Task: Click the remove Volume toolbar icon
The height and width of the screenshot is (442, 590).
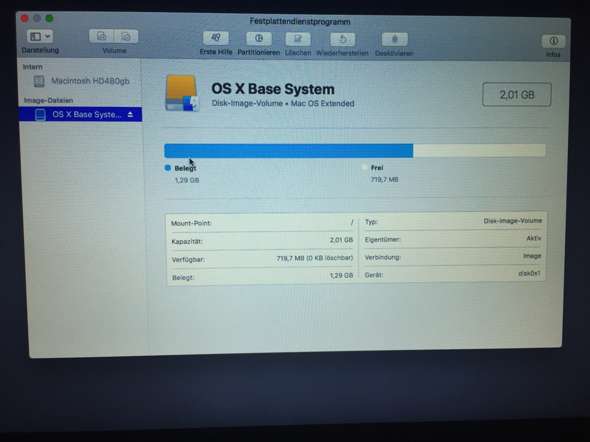Action: coord(126,36)
